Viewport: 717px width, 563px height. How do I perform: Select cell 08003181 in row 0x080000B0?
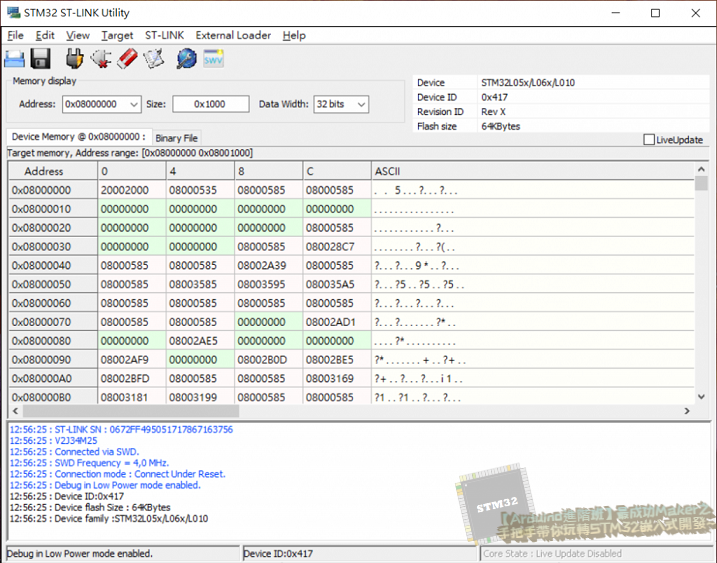tap(132, 397)
